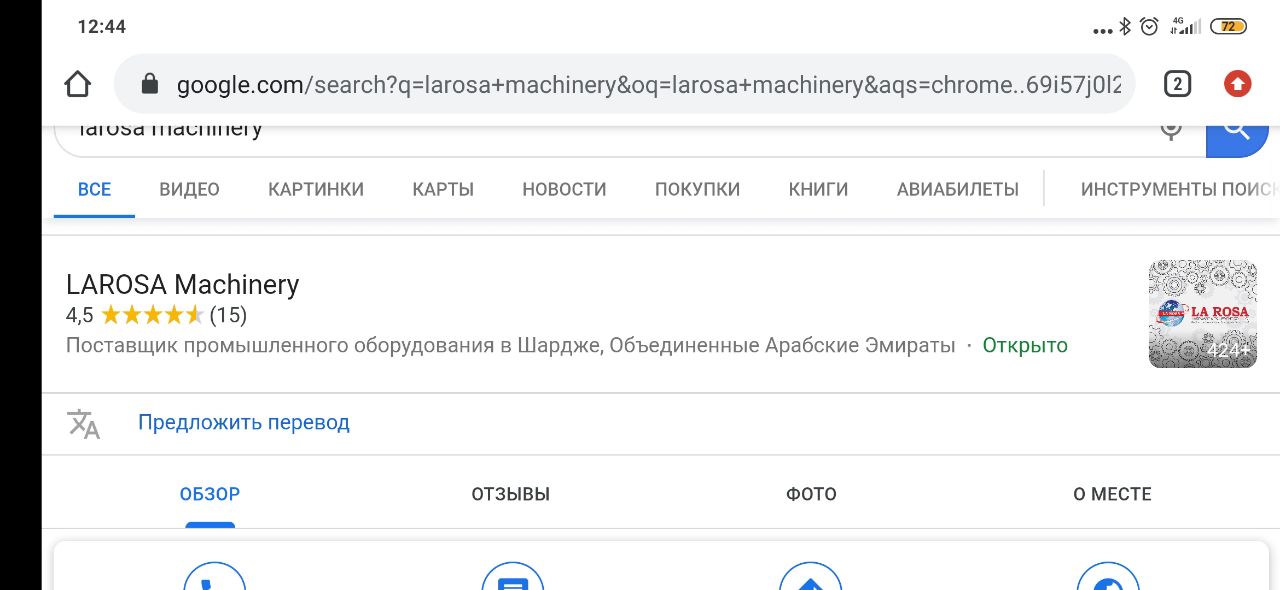Select the ФОТО tab
Image resolution: width=1280 pixels, height=590 pixels.
click(811, 494)
